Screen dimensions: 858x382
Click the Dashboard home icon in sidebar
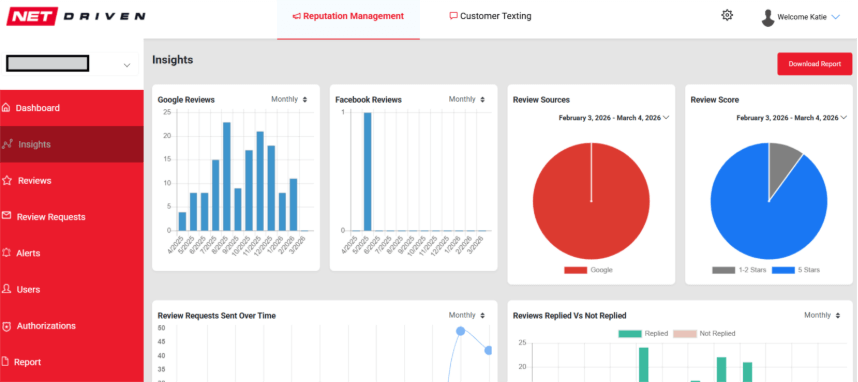coord(6,108)
